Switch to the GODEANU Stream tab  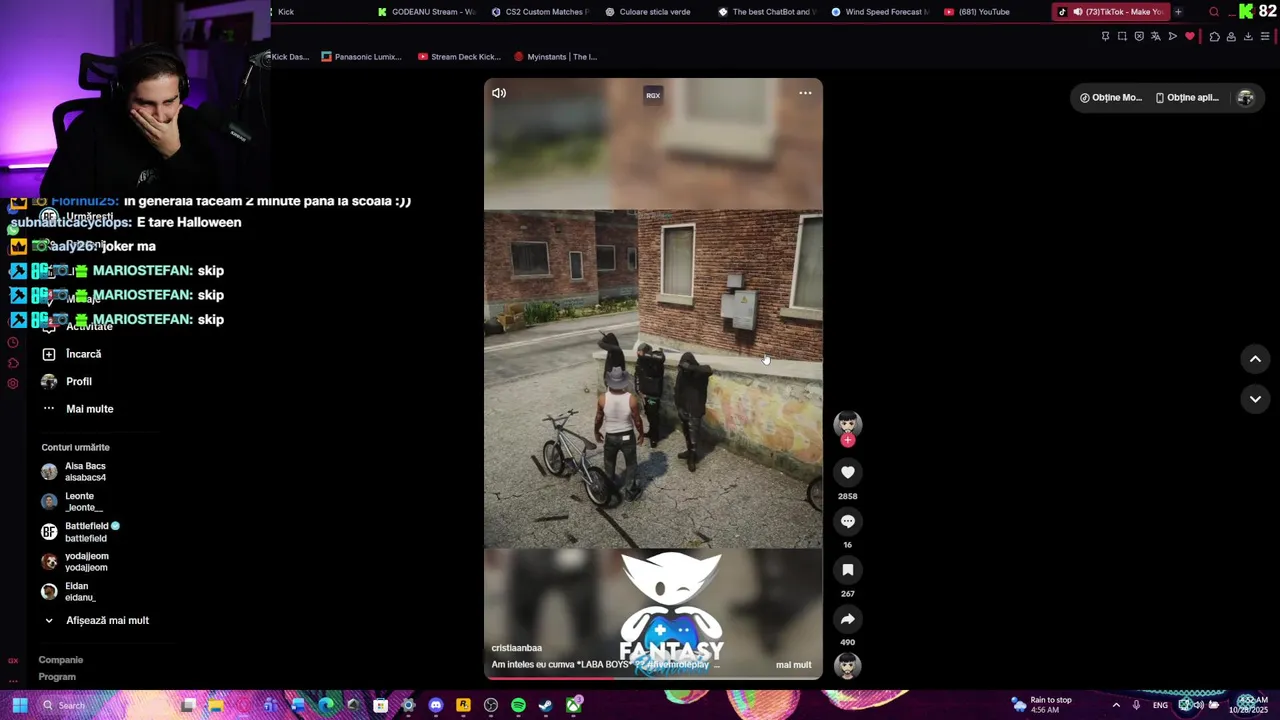tap(426, 12)
